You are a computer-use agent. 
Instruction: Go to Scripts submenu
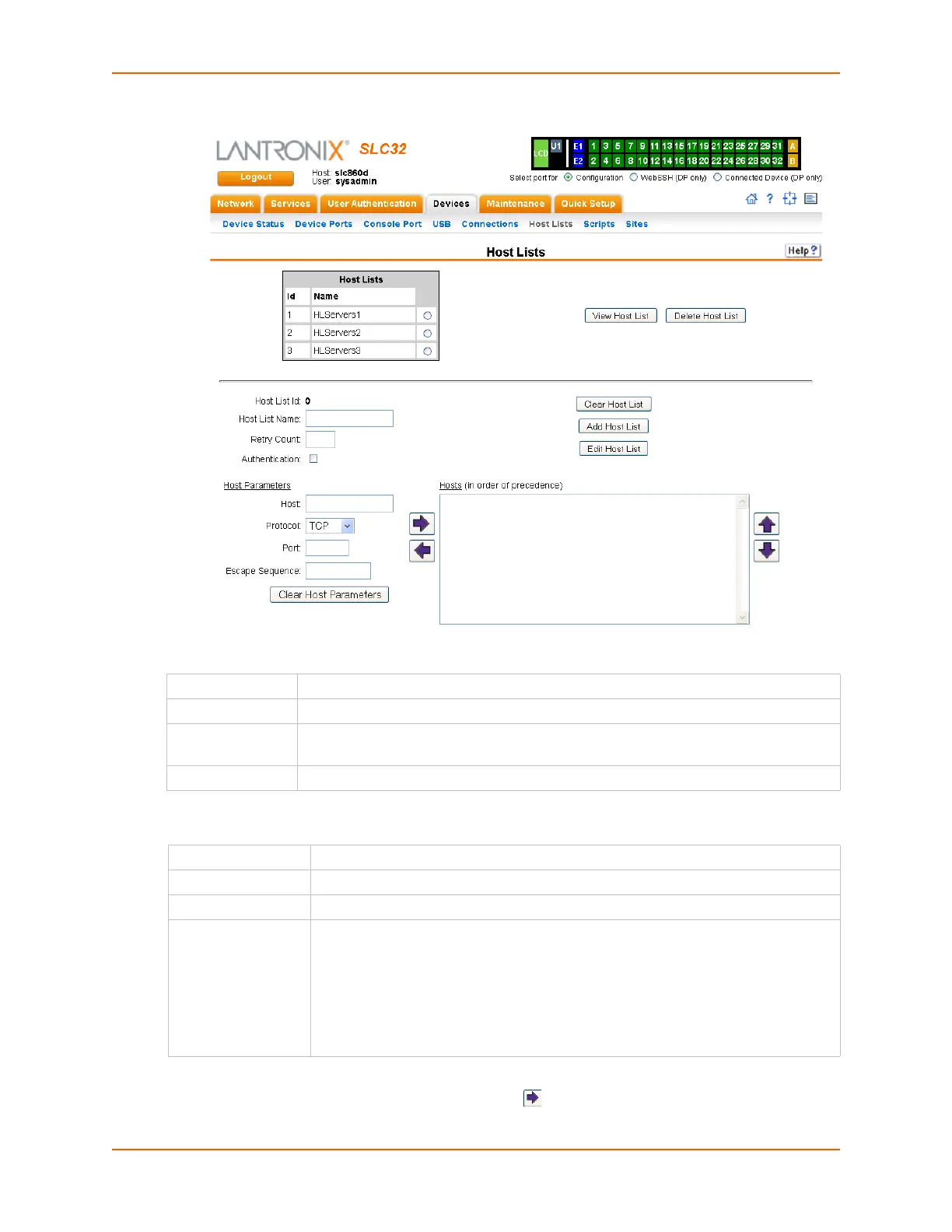tap(599, 224)
